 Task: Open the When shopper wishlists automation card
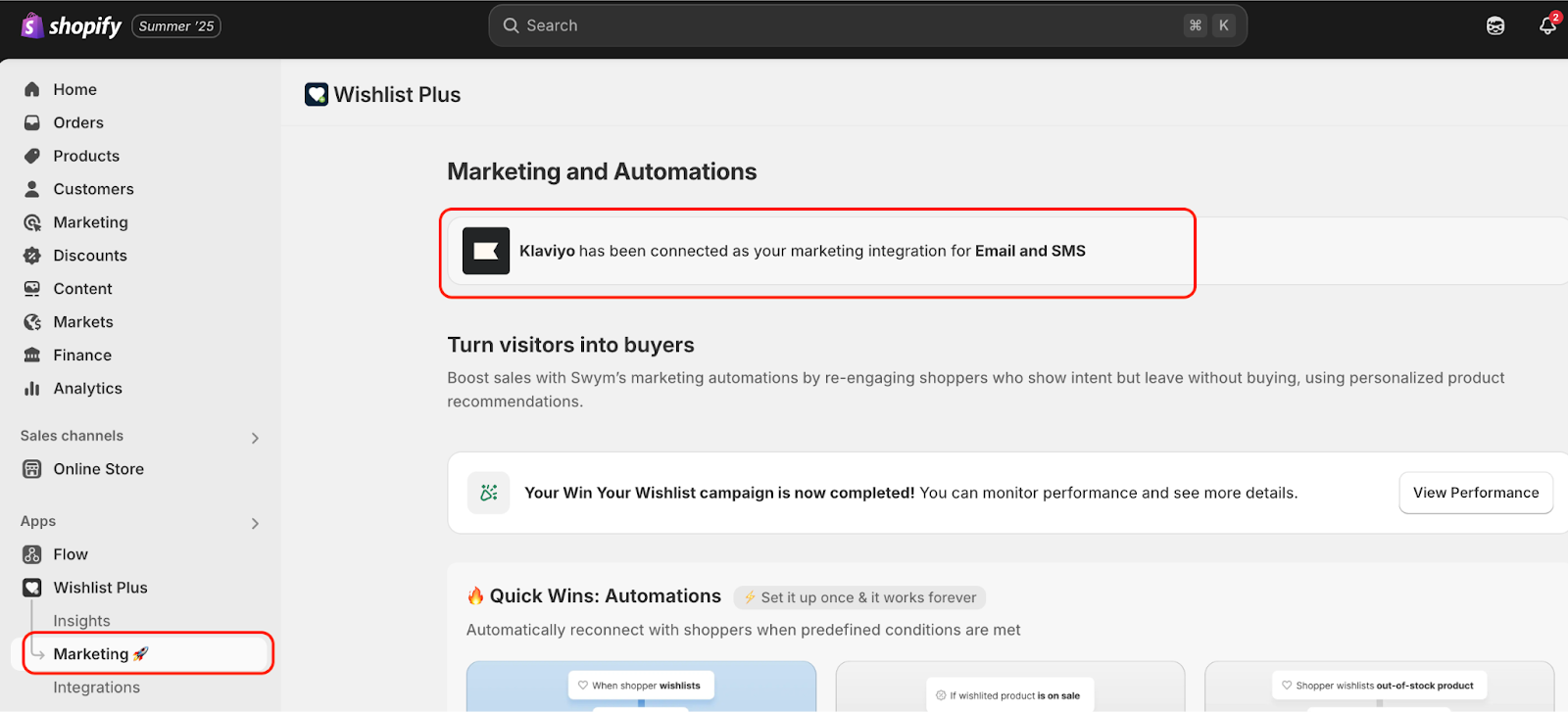point(641,686)
